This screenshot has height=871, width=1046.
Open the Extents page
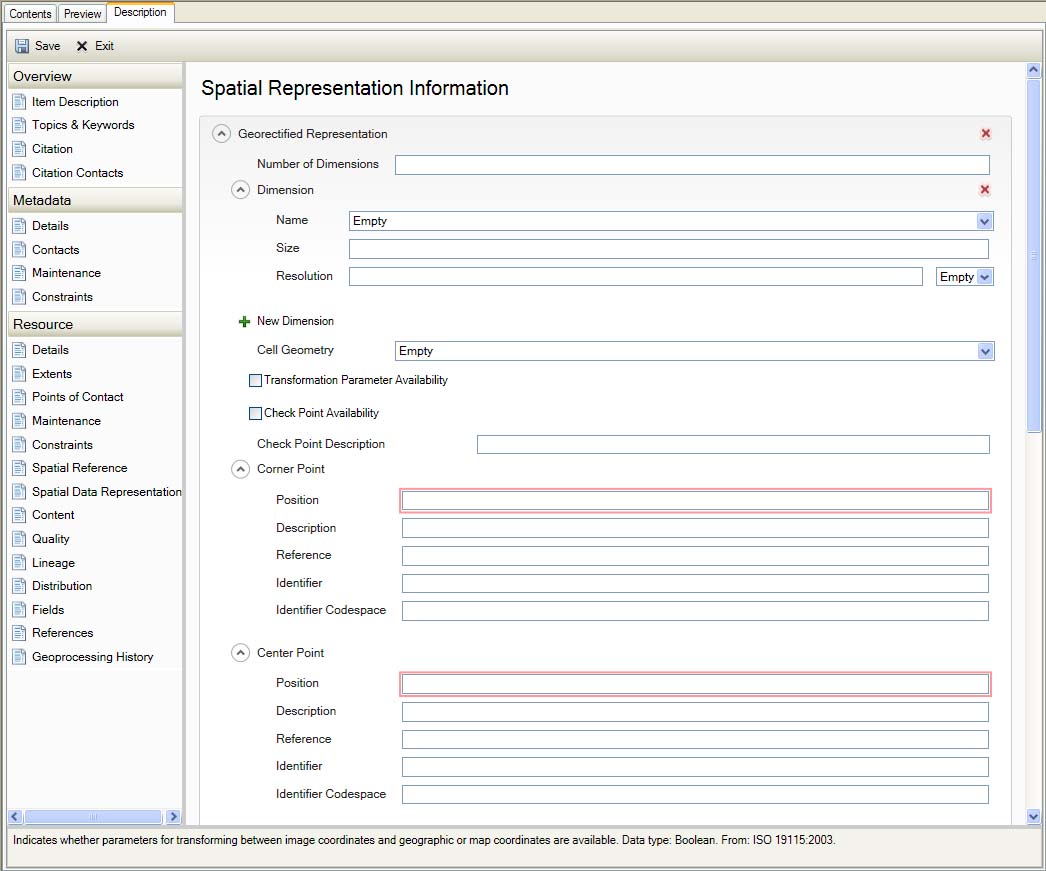click(x=55, y=373)
